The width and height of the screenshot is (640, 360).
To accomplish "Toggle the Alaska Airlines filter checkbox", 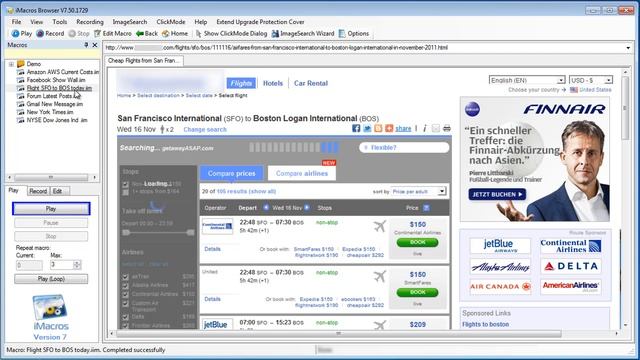I will click(x=126, y=285).
